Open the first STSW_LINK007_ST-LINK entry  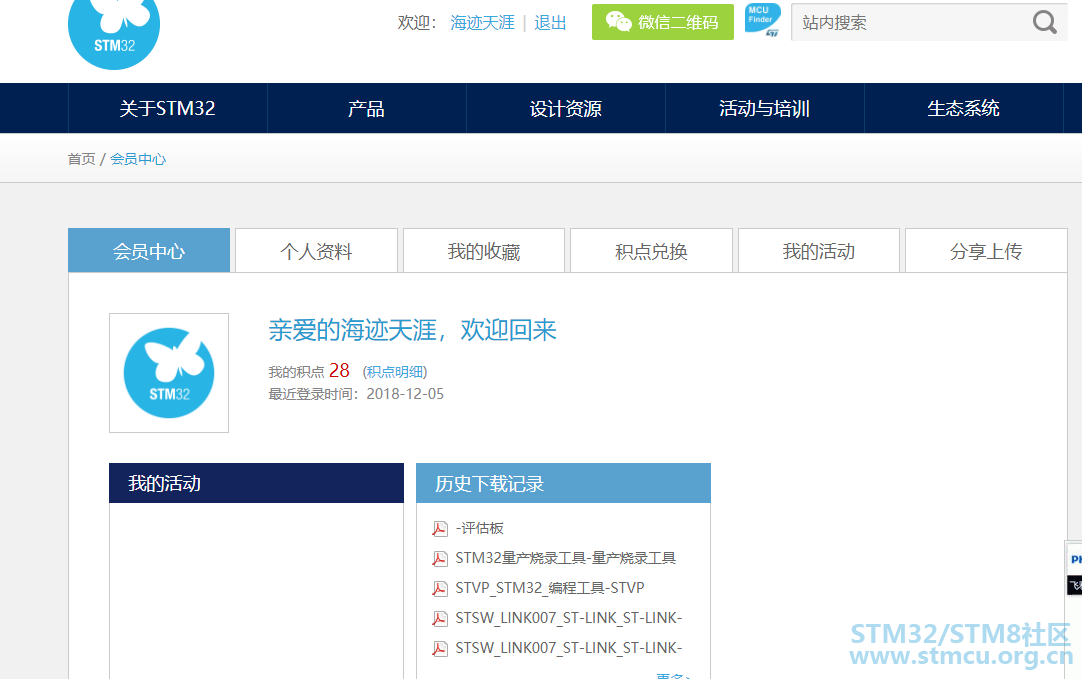tap(569, 618)
